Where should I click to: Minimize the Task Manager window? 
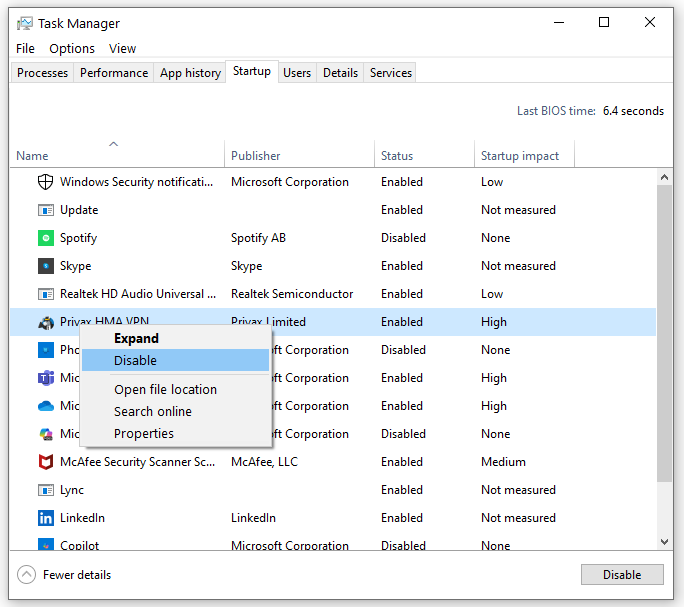[559, 22]
